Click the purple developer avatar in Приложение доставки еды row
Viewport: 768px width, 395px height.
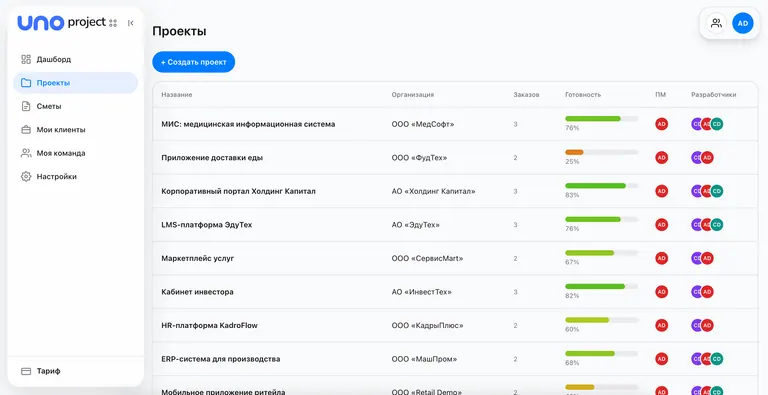coord(696,157)
